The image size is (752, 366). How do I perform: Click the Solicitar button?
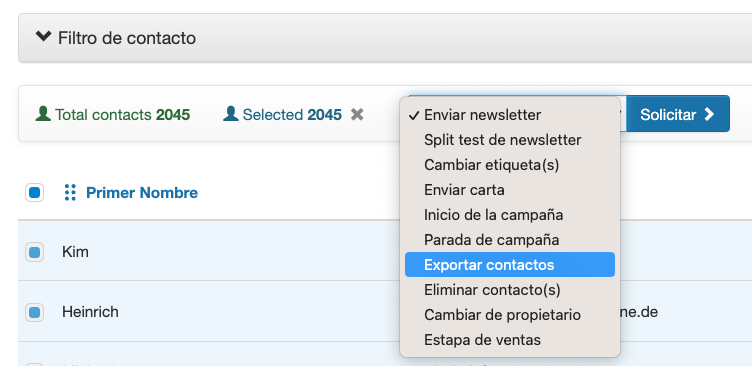[678, 114]
